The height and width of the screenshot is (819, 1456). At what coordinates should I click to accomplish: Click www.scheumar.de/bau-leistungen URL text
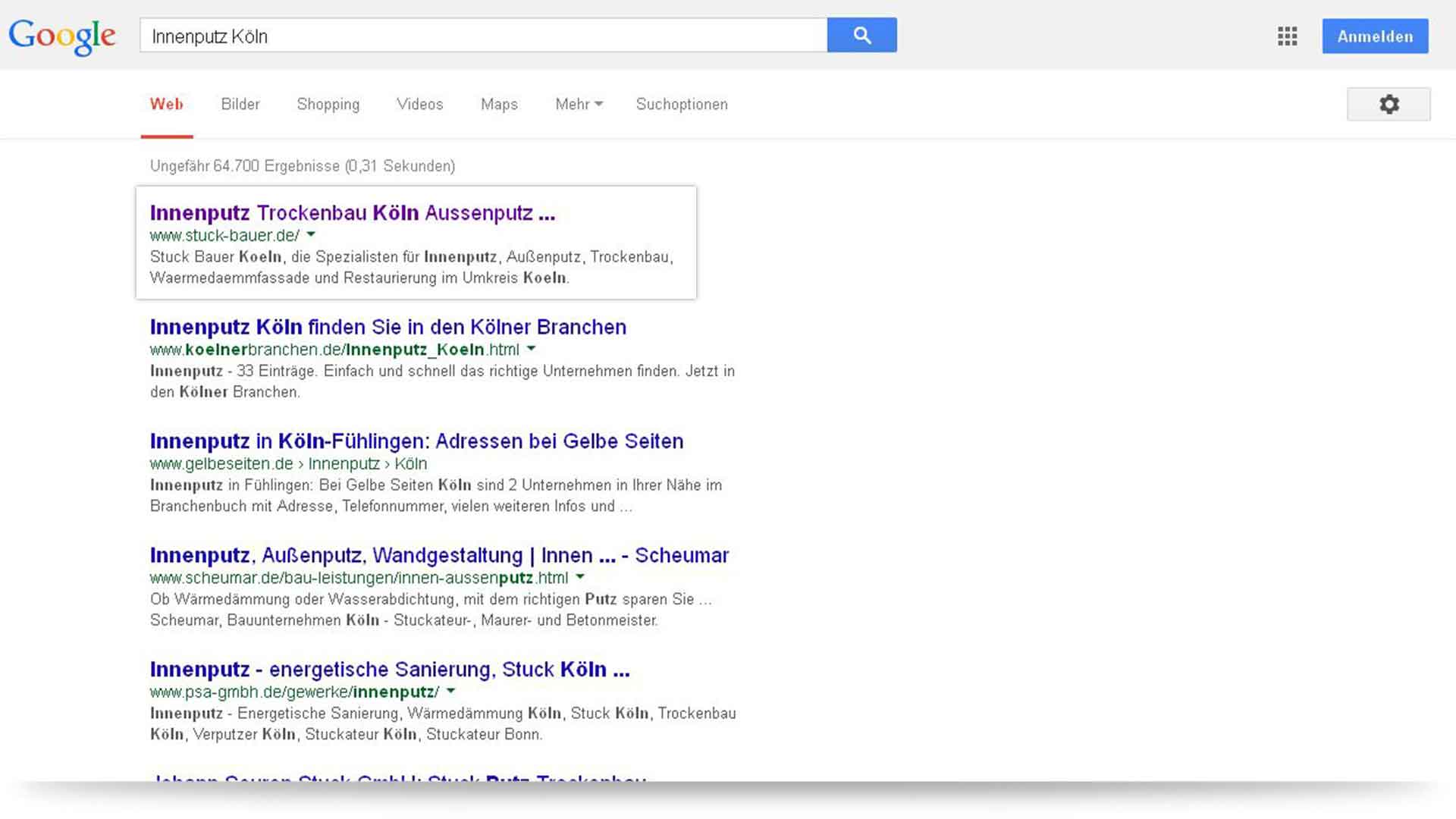(x=359, y=578)
